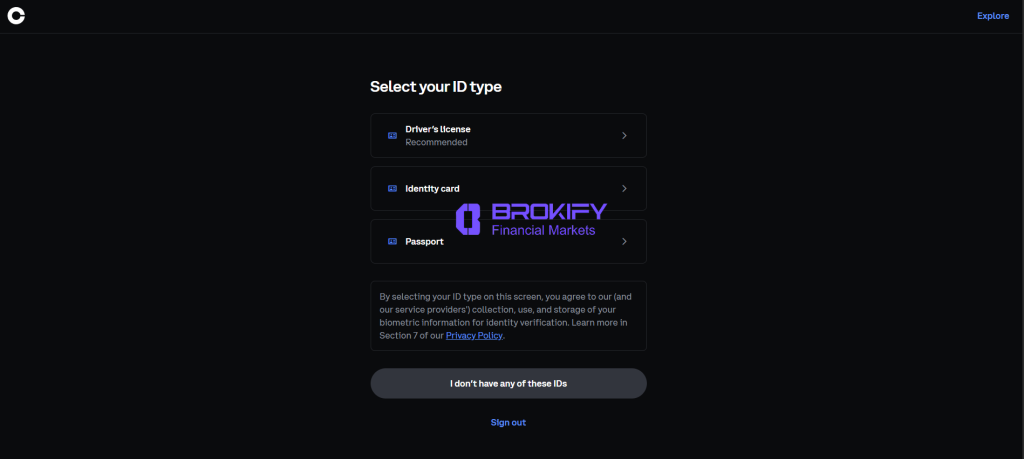
Task: Click the "Financial Markets" watermark text
Action: point(543,231)
